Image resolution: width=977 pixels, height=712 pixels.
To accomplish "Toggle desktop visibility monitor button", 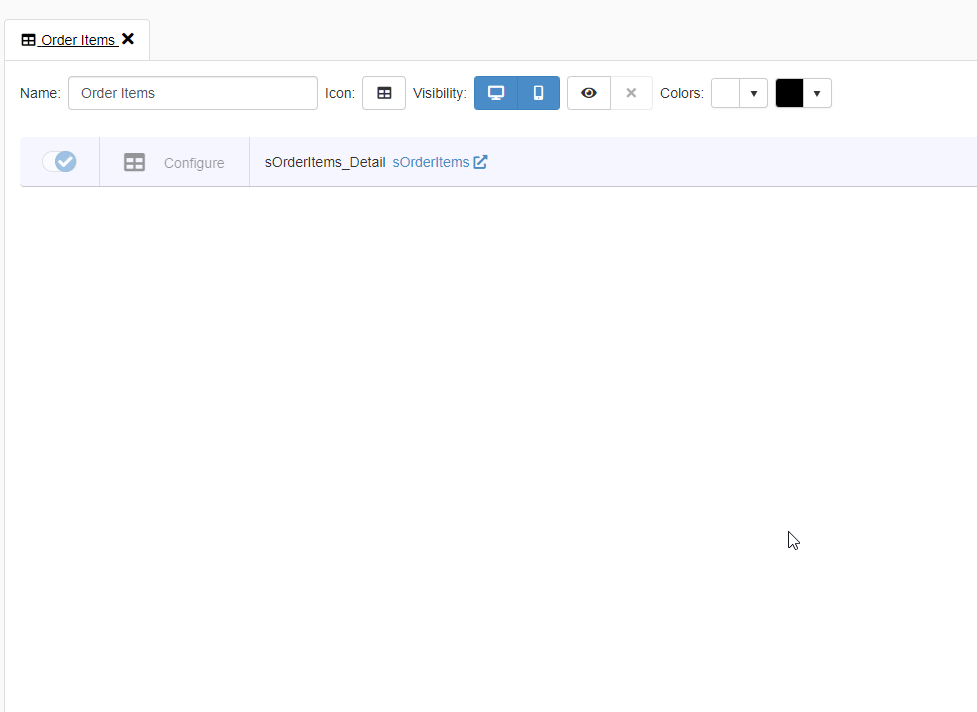I will tap(495, 93).
